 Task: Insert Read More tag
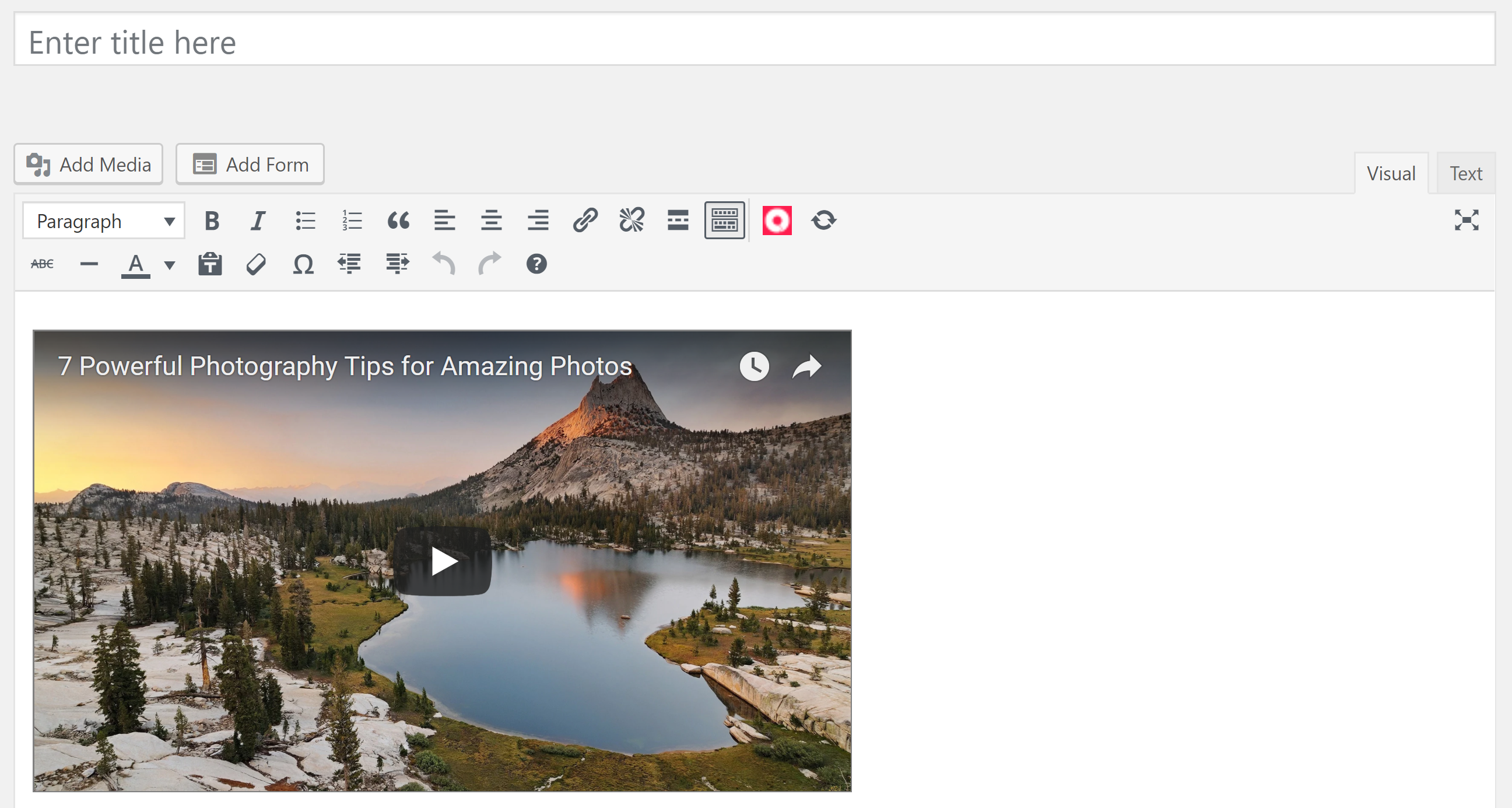[678, 221]
